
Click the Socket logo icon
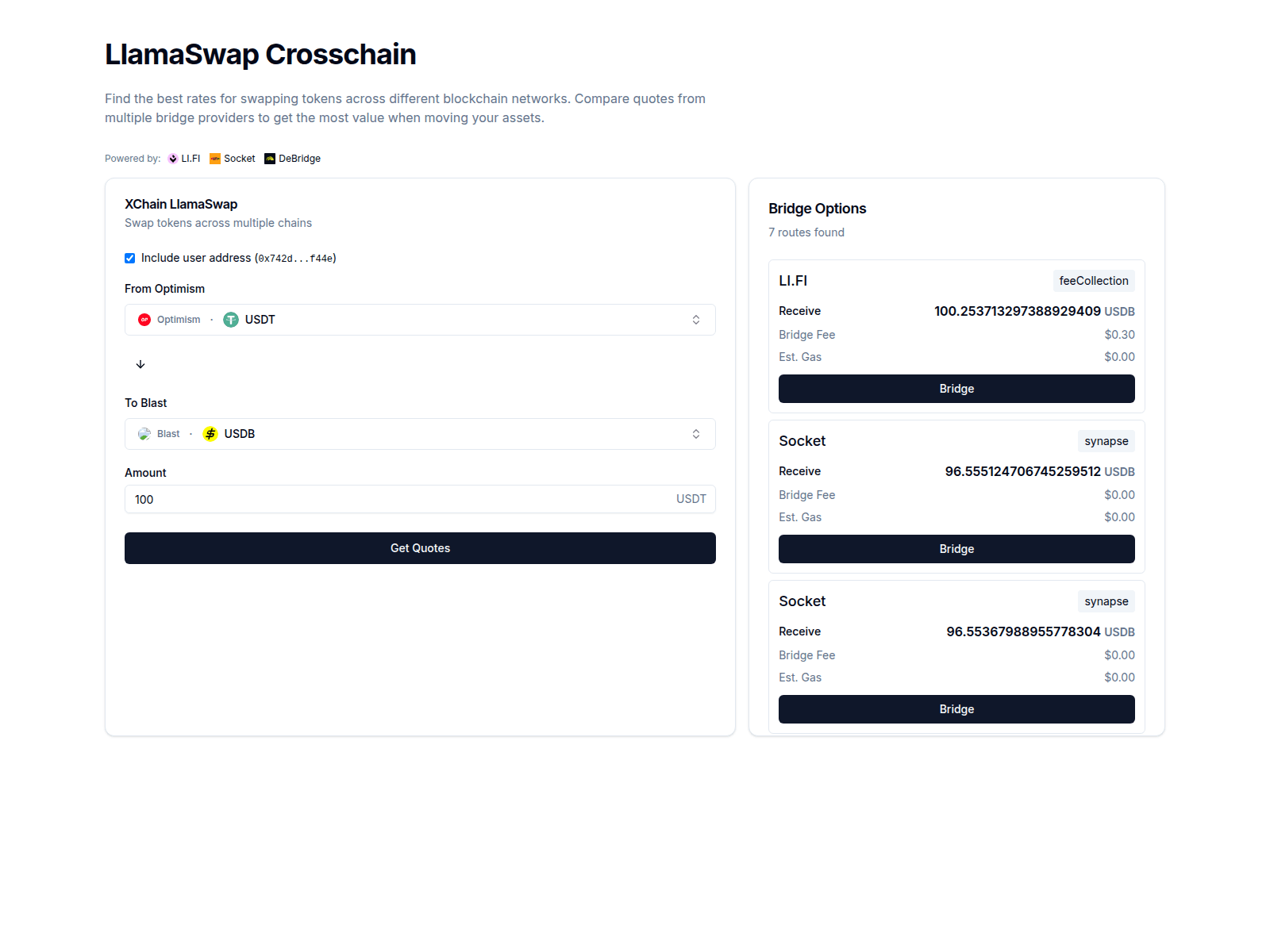pyautogui.click(x=215, y=159)
